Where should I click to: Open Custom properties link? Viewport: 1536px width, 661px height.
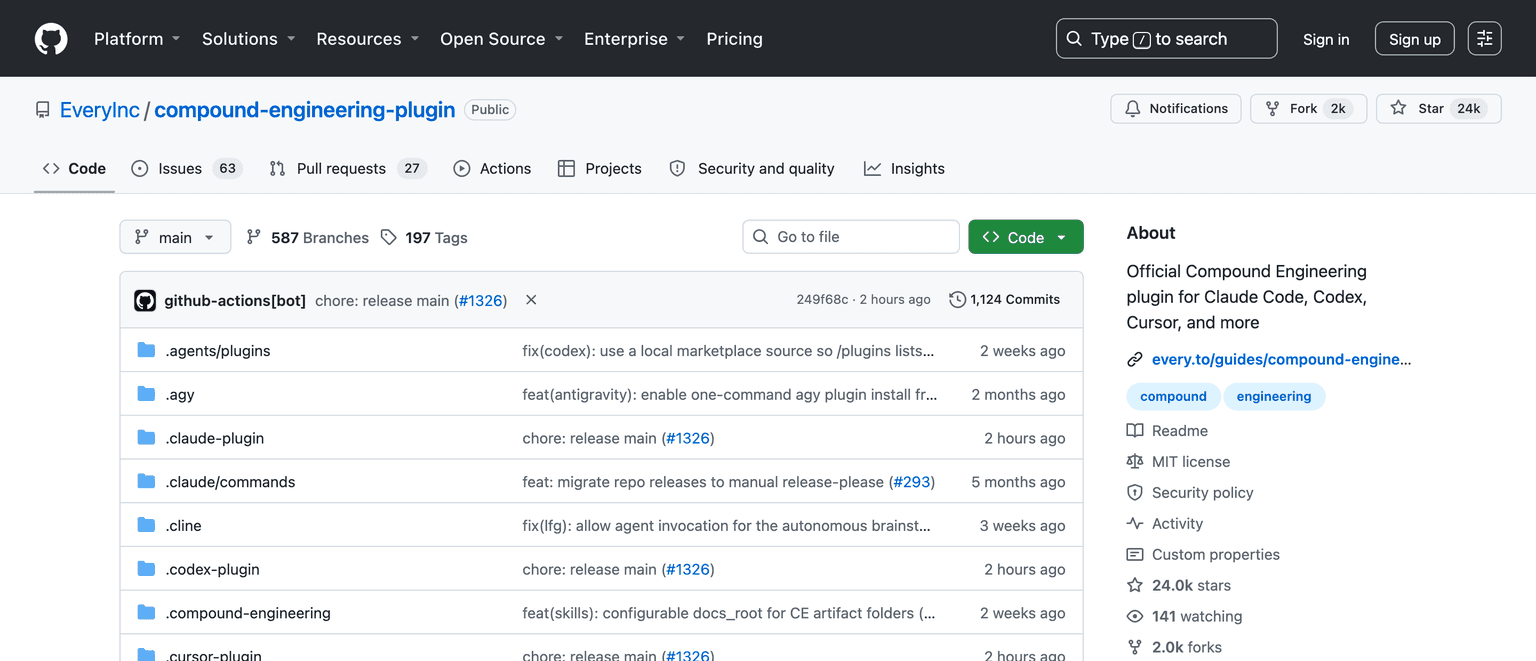[x=1203, y=555]
